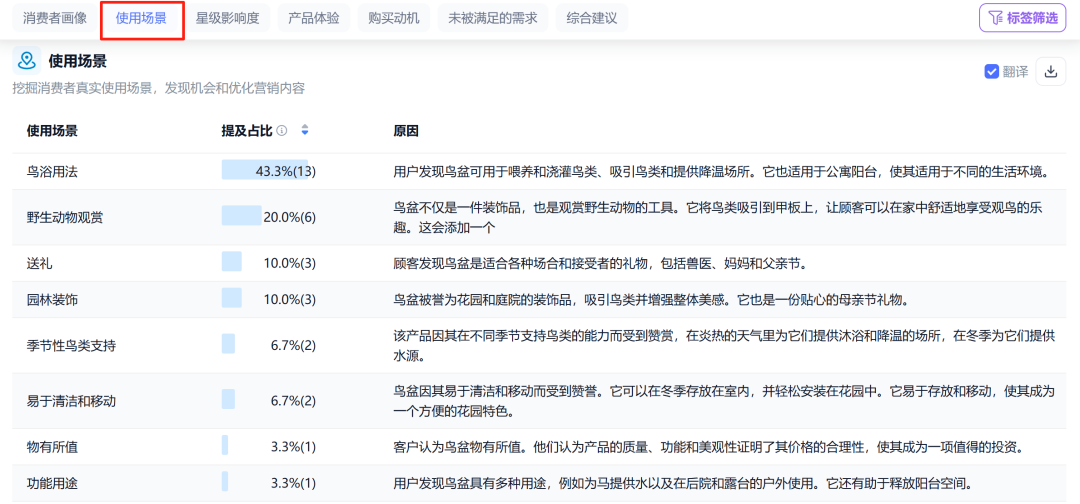Click the info icon next to 提及占比

click(x=281, y=131)
